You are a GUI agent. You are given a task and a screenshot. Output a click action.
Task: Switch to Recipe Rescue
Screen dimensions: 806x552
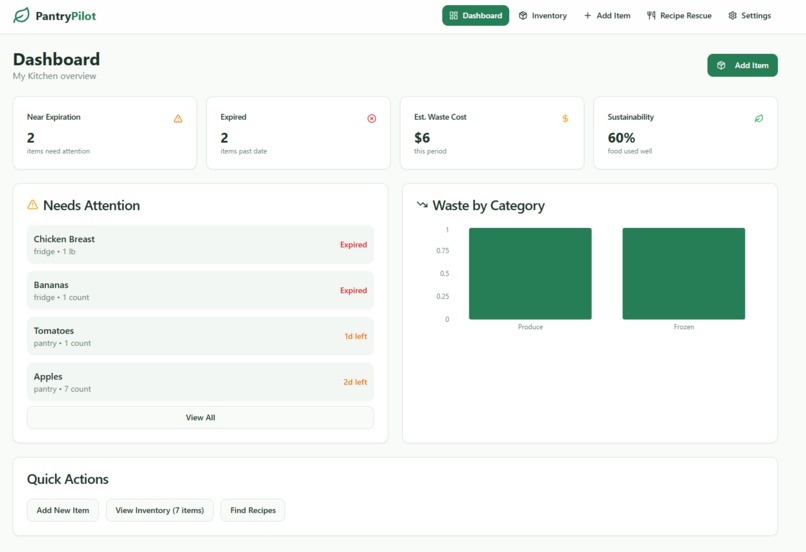coord(679,15)
